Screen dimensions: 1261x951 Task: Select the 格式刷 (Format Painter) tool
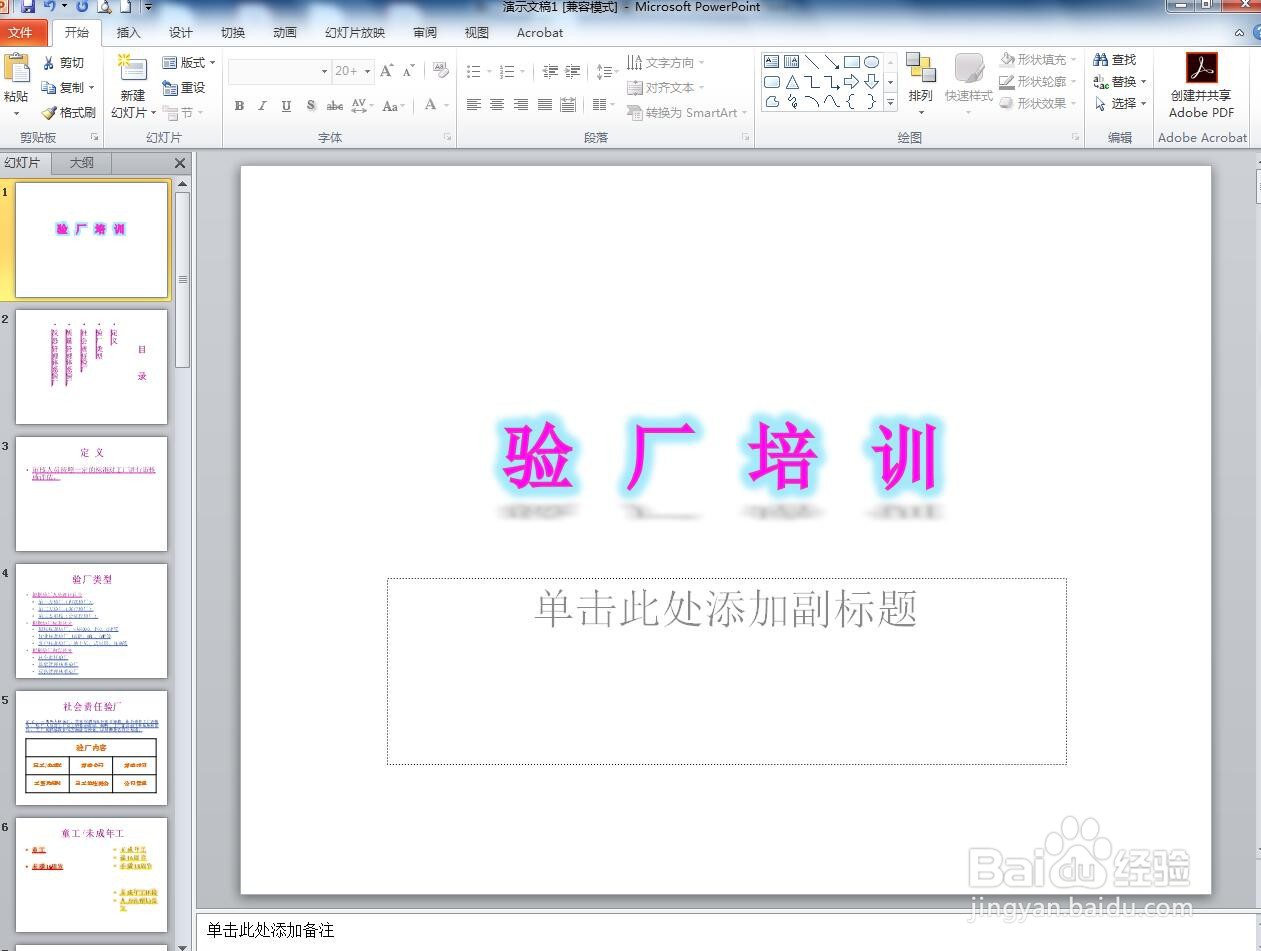click(70, 112)
